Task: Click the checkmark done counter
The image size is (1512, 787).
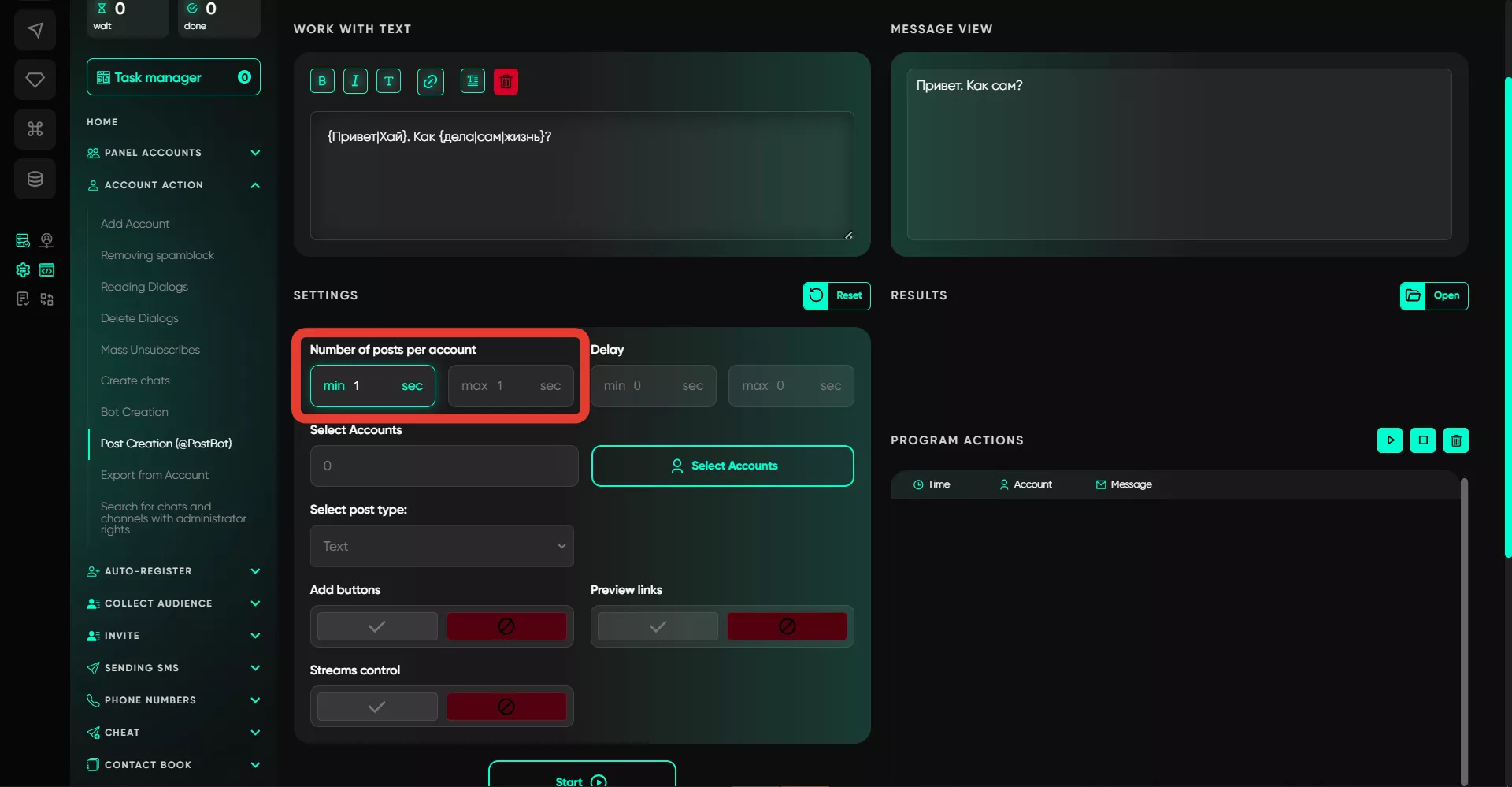Action: pyautogui.click(x=219, y=17)
